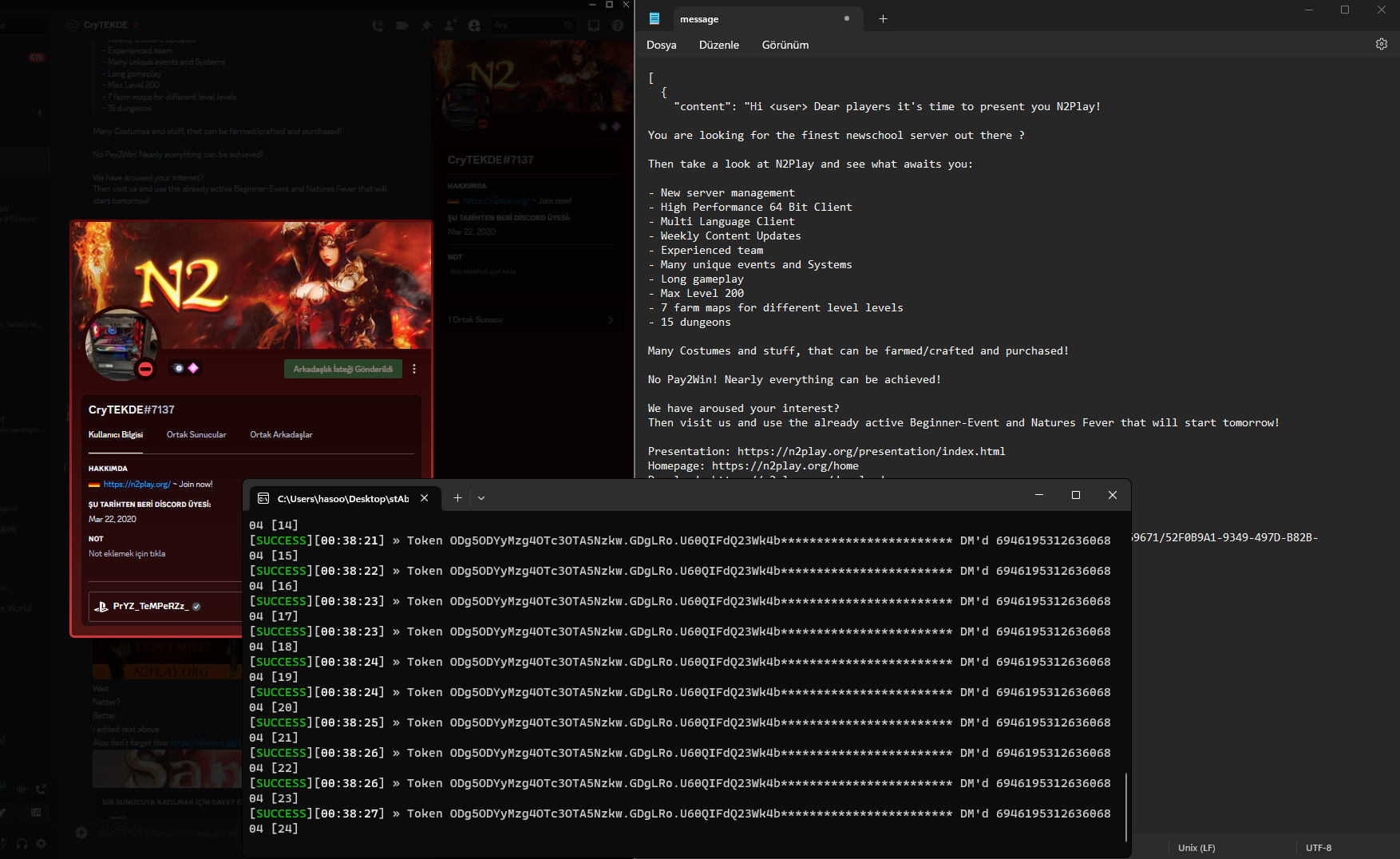Switch to 'Ortak Arkadaşlar' tab
The image size is (1400, 859).
click(281, 434)
